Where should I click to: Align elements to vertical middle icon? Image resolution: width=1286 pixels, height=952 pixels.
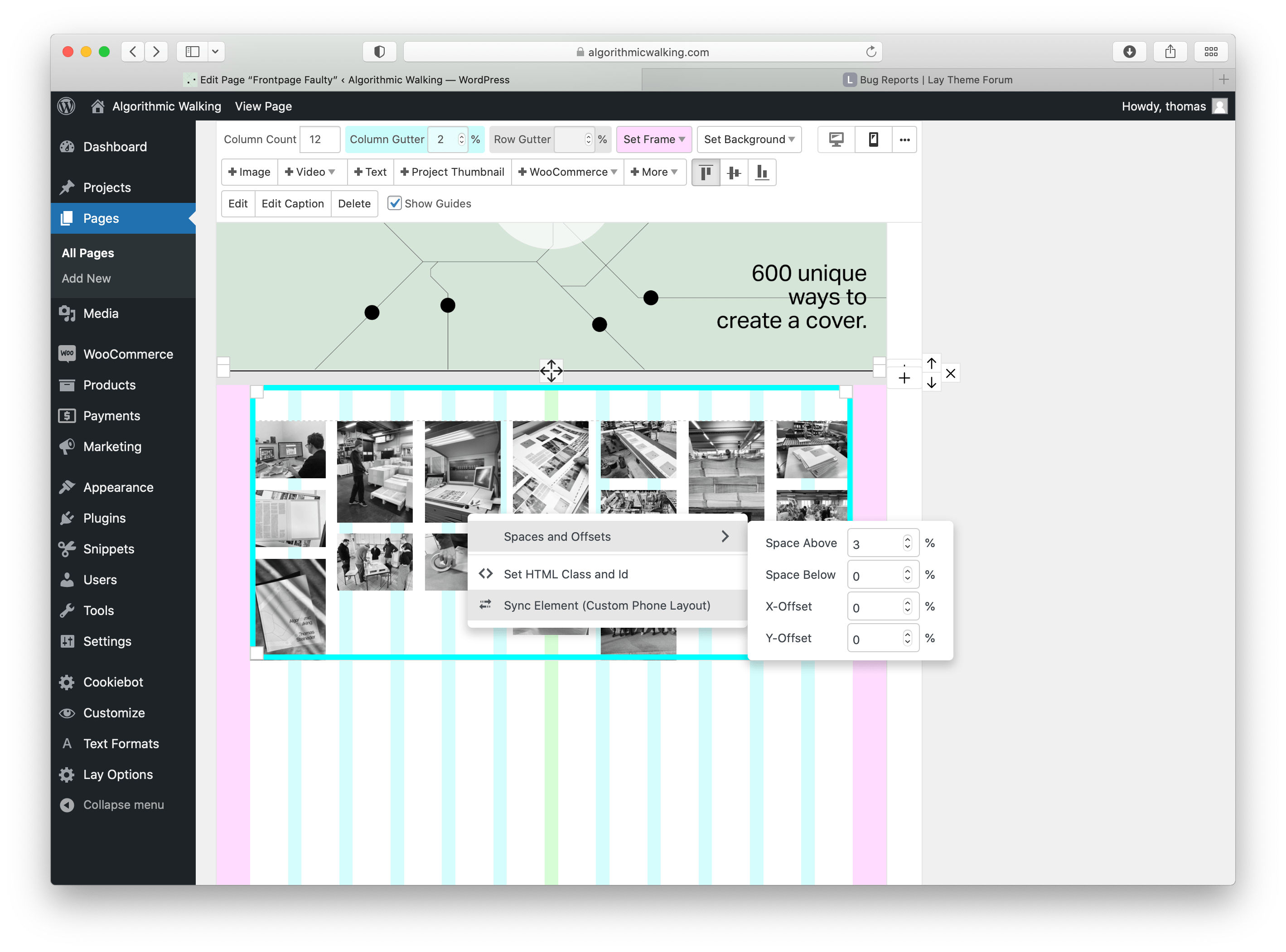[734, 172]
